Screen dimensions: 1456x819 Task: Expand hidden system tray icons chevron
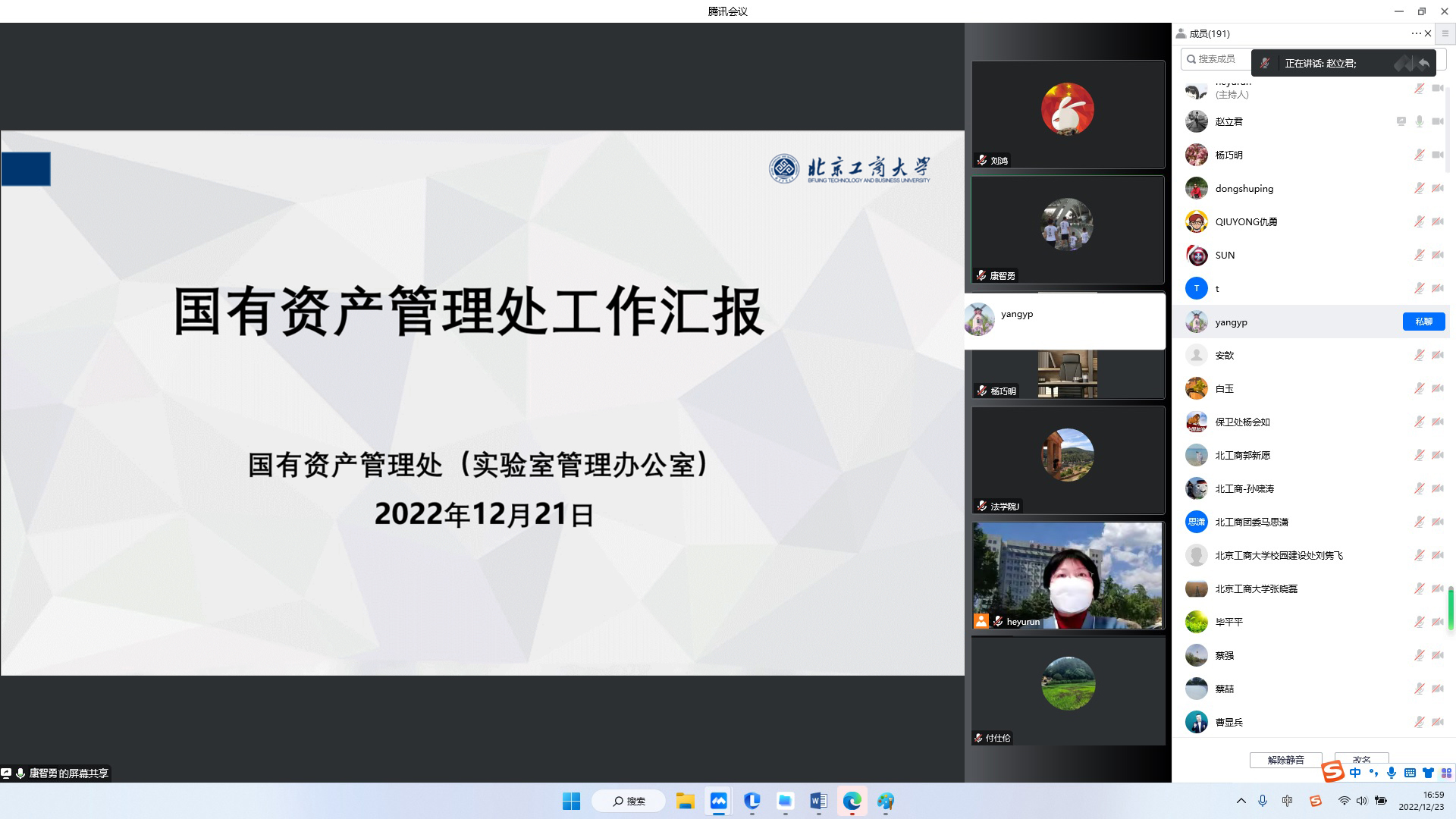(x=1241, y=801)
